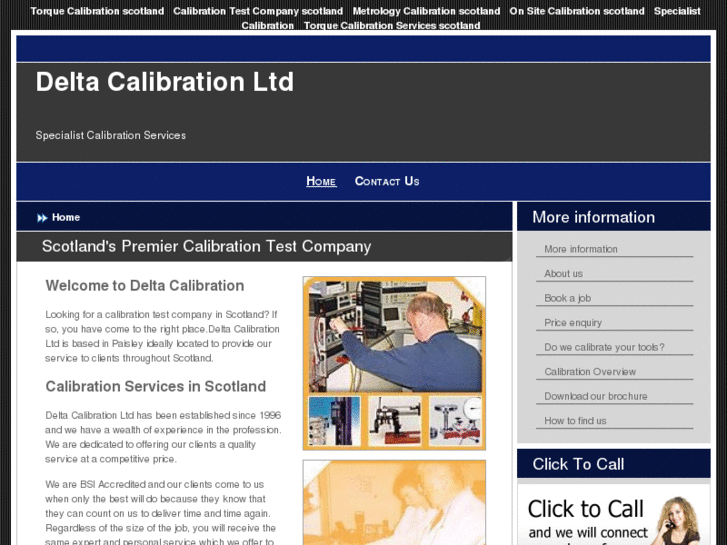This screenshot has width=727, height=545.
Task: Click the technician calibrating equipment photo
Action: coord(394,363)
